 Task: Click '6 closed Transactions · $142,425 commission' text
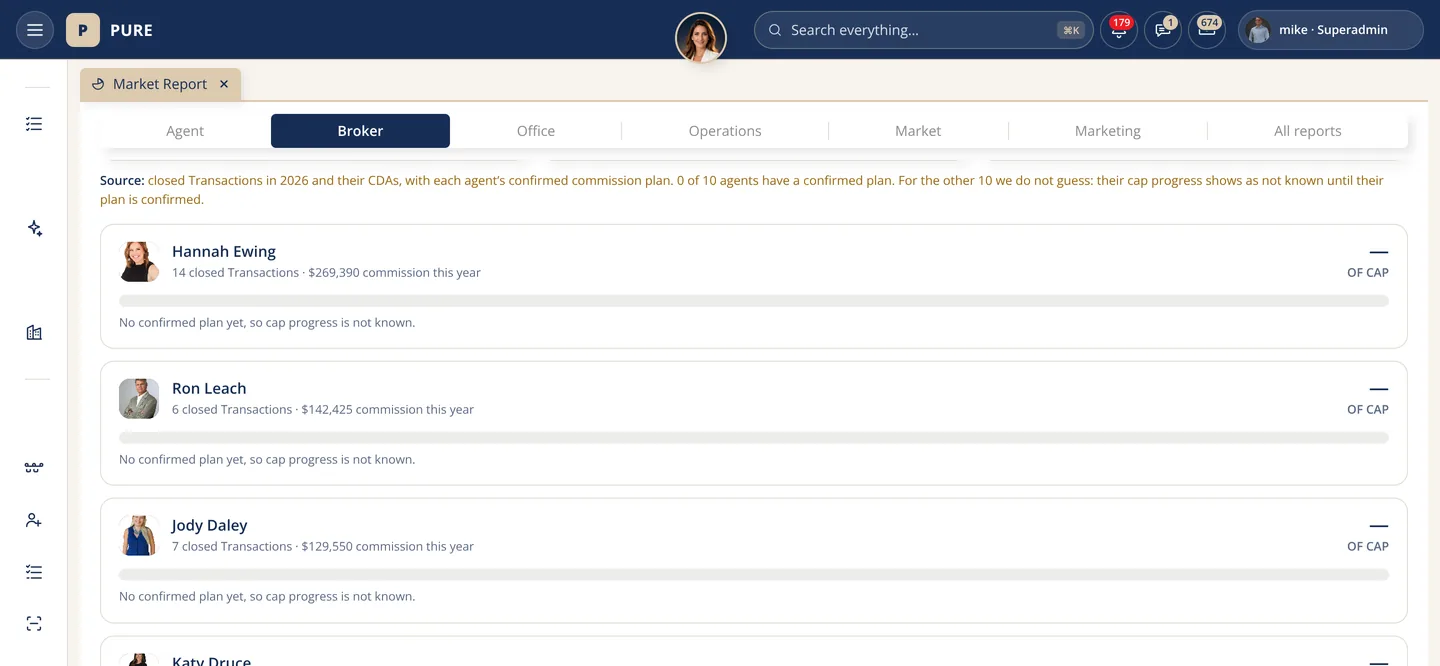tap(323, 409)
